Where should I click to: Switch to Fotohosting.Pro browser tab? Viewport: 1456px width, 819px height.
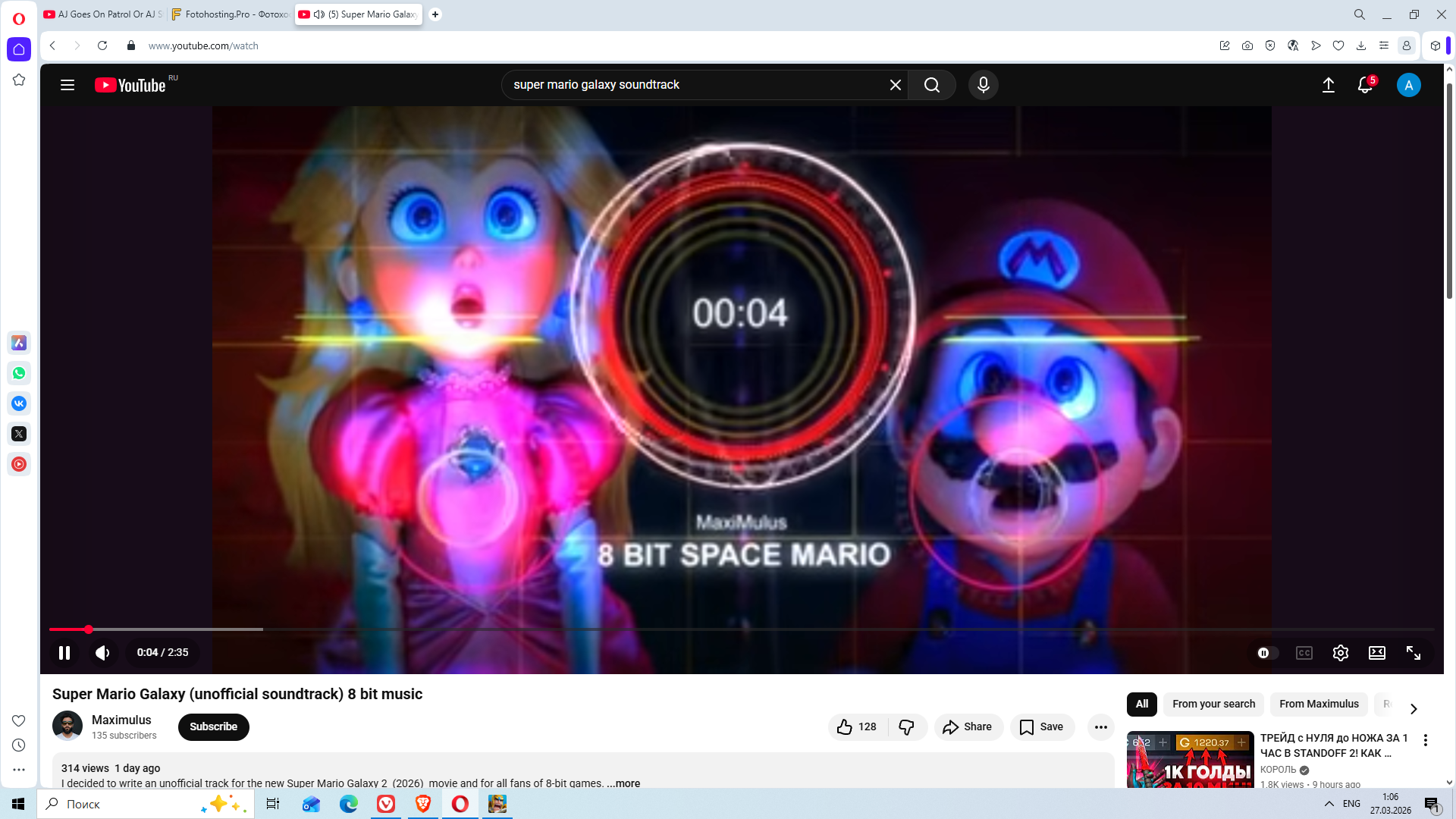click(231, 14)
